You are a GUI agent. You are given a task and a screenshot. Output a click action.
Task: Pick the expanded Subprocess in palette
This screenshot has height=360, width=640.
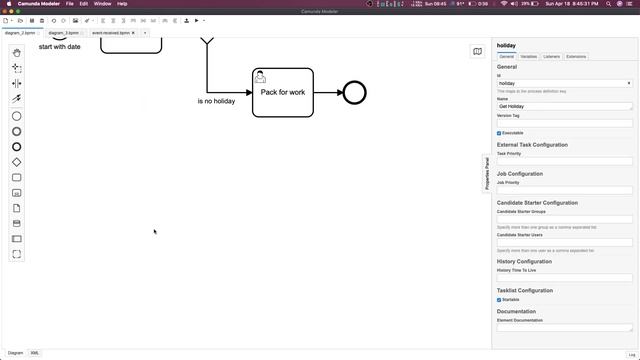click(17, 193)
